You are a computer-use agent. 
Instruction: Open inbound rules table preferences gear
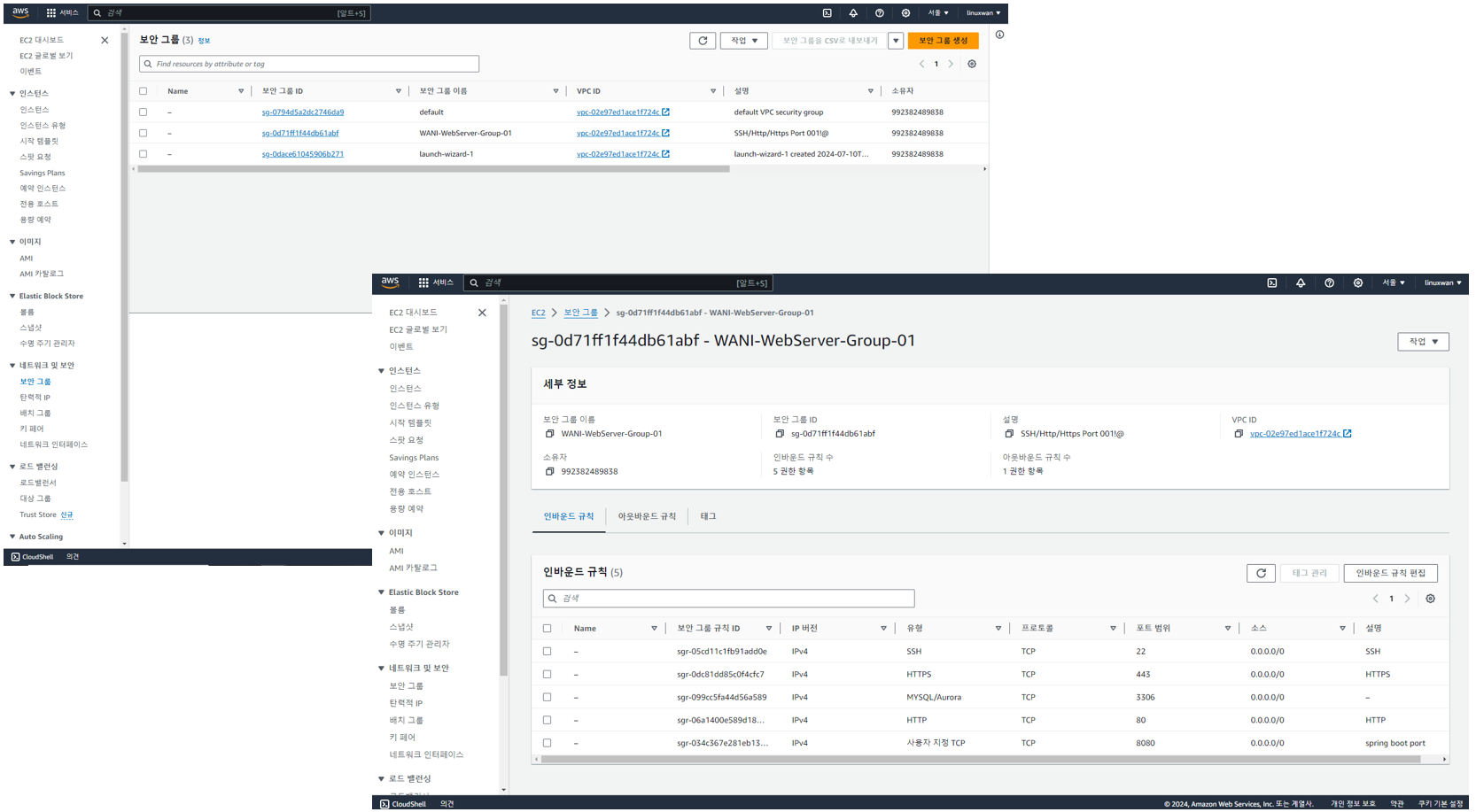1430,599
